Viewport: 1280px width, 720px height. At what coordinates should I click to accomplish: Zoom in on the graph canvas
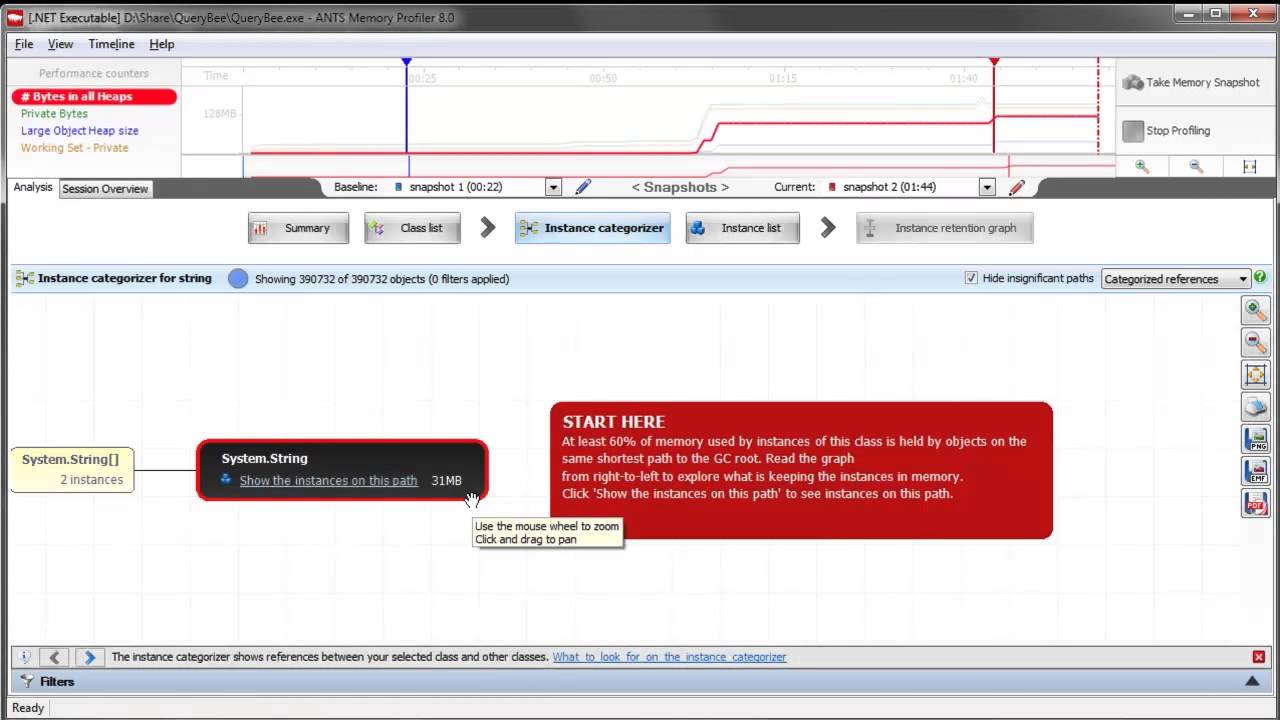pos(1255,311)
